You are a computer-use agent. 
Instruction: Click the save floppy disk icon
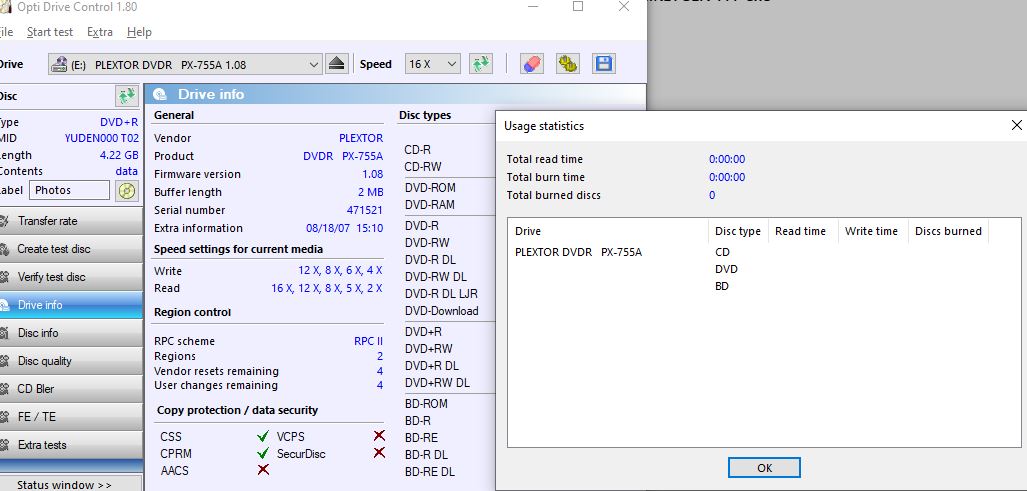point(604,64)
